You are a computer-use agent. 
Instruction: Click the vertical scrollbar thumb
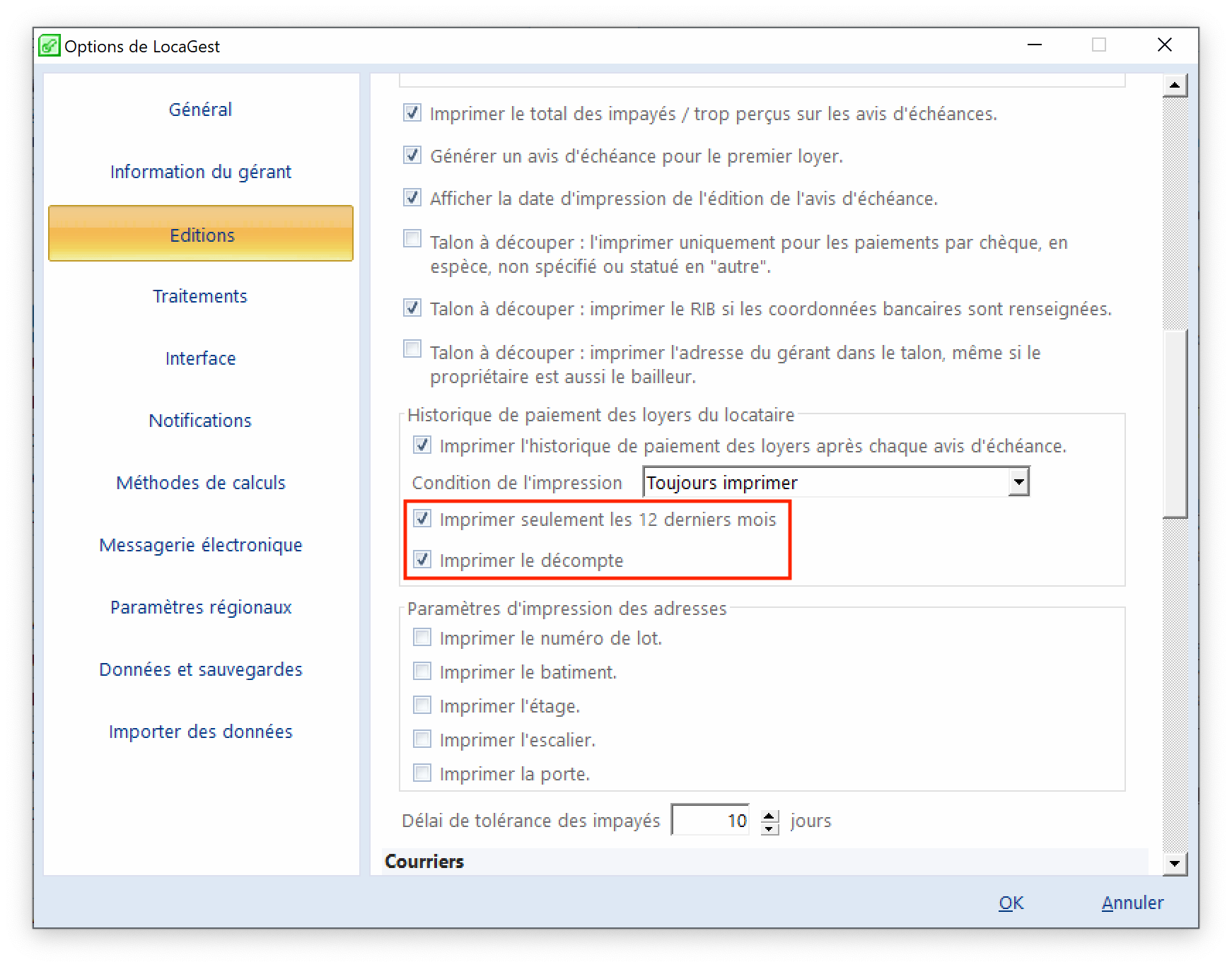click(x=1175, y=424)
